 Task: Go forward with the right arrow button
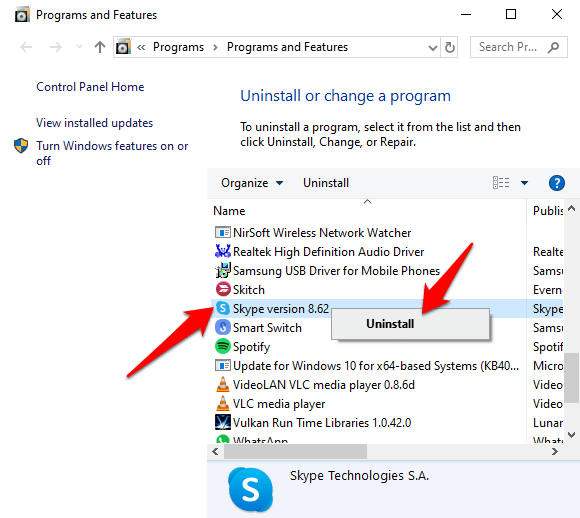point(55,47)
